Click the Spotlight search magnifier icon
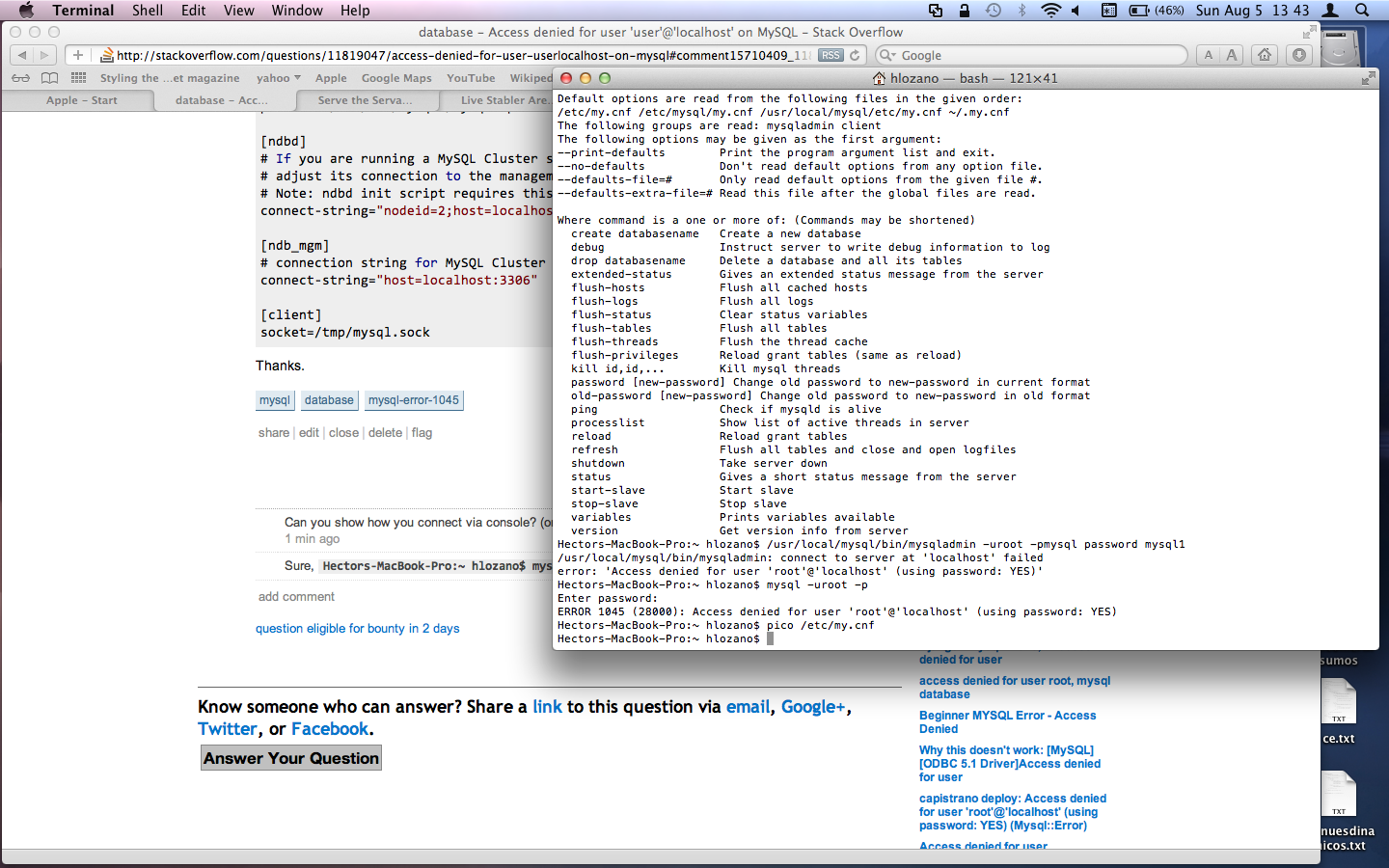The image size is (1389, 868). coord(1362,10)
